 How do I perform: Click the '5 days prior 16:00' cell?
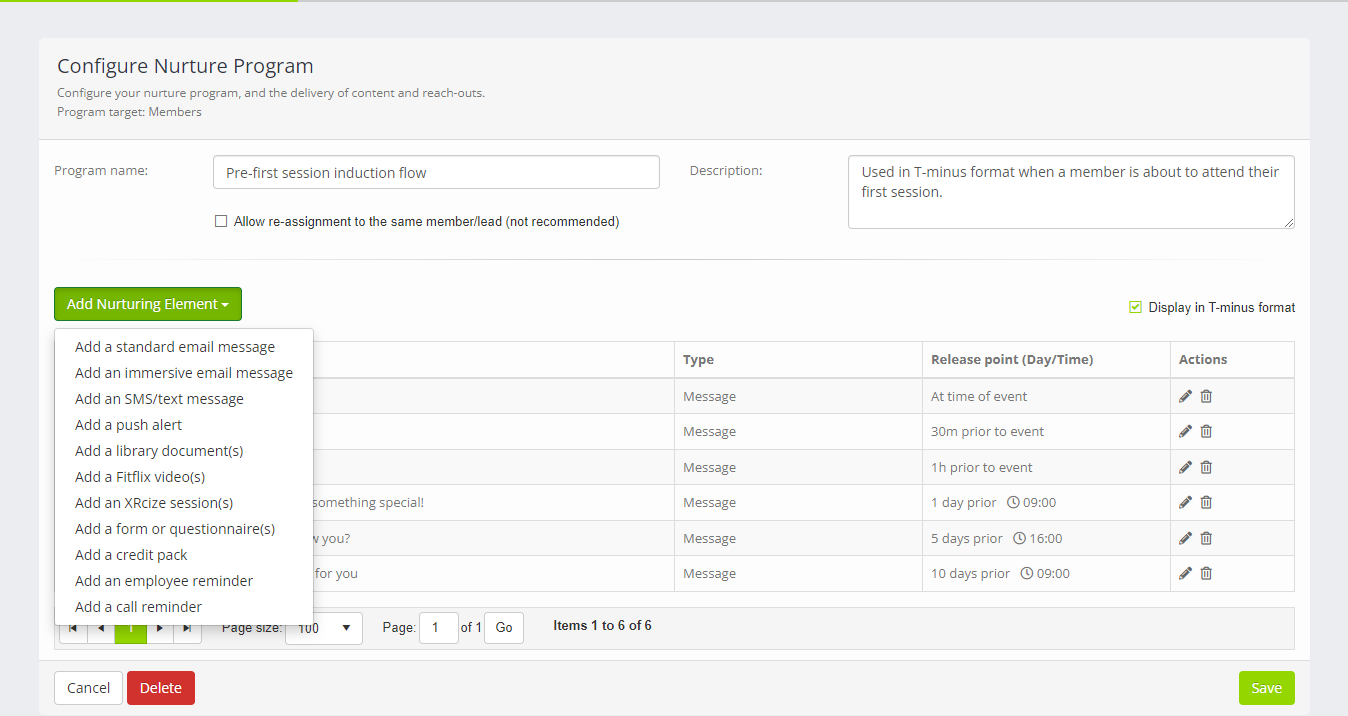tap(1046, 538)
